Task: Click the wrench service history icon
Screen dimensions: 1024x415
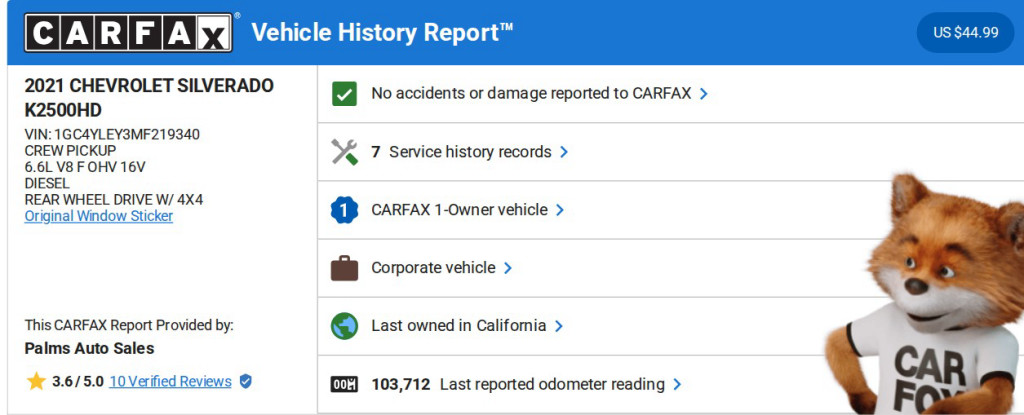Action: [344, 152]
